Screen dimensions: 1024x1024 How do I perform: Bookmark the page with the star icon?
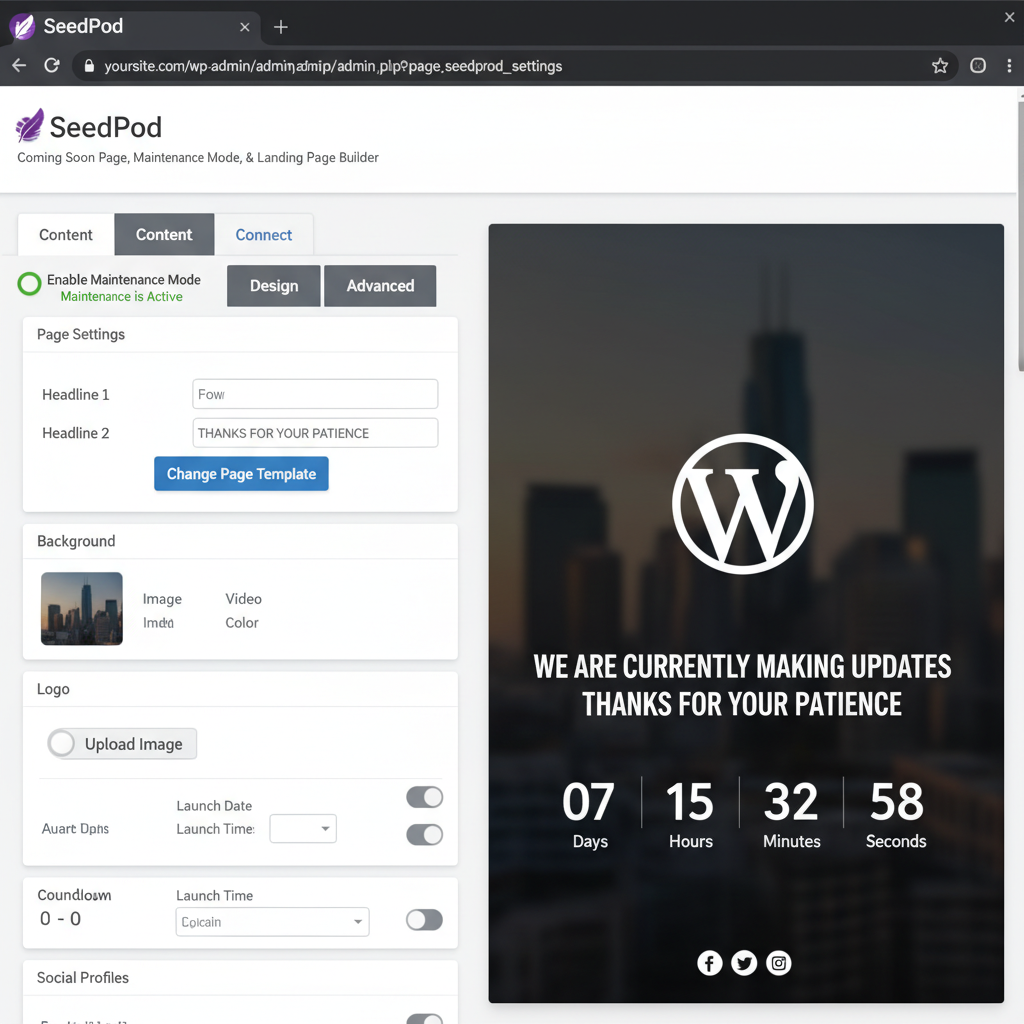tap(940, 65)
